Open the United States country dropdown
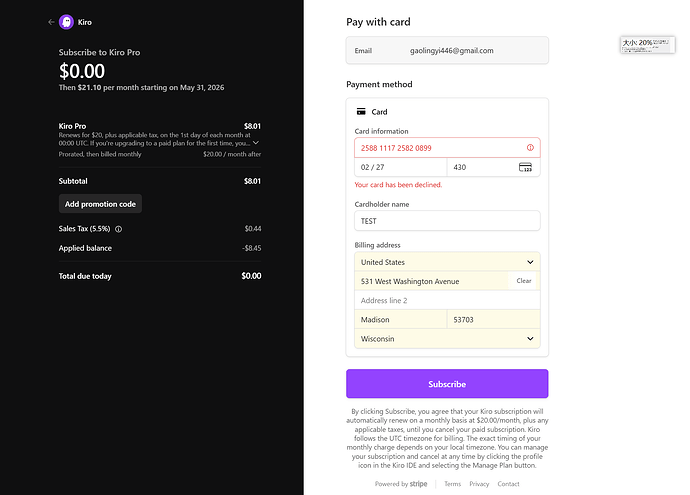 pyautogui.click(x=447, y=262)
